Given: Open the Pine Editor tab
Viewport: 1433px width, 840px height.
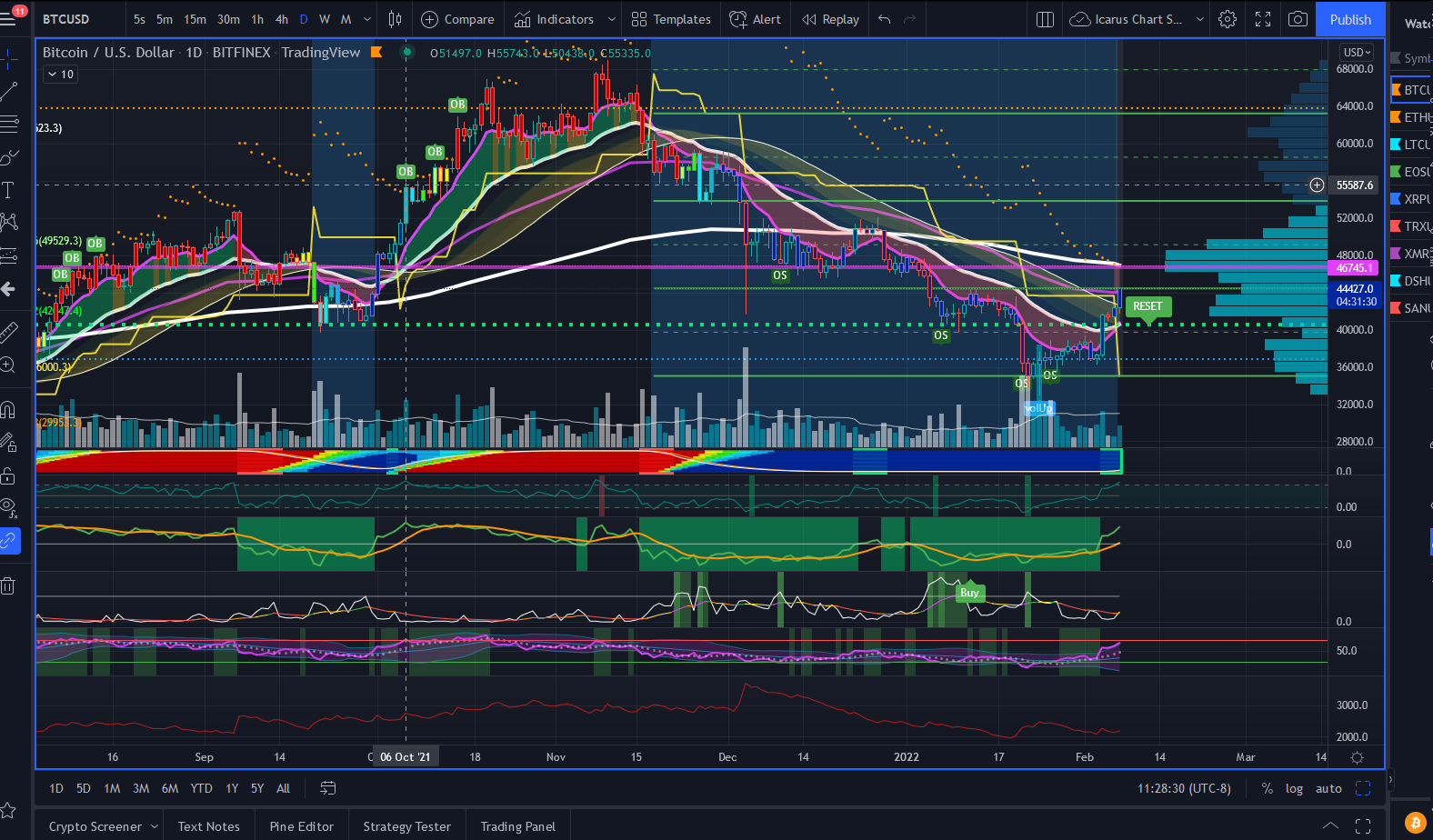Looking at the screenshot, I should 301,826.
